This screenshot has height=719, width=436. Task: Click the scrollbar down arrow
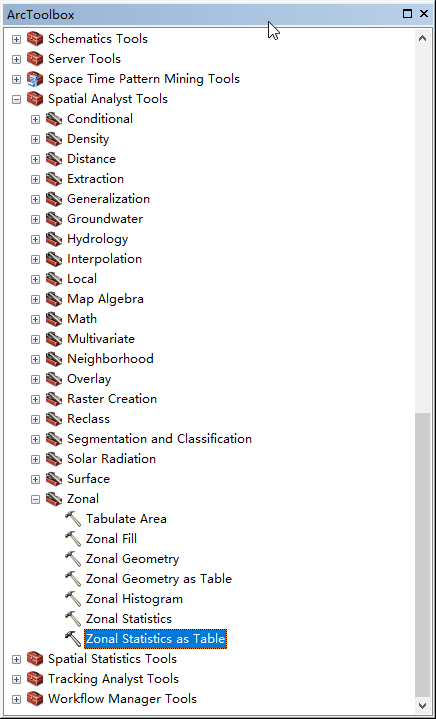point(423,705)
